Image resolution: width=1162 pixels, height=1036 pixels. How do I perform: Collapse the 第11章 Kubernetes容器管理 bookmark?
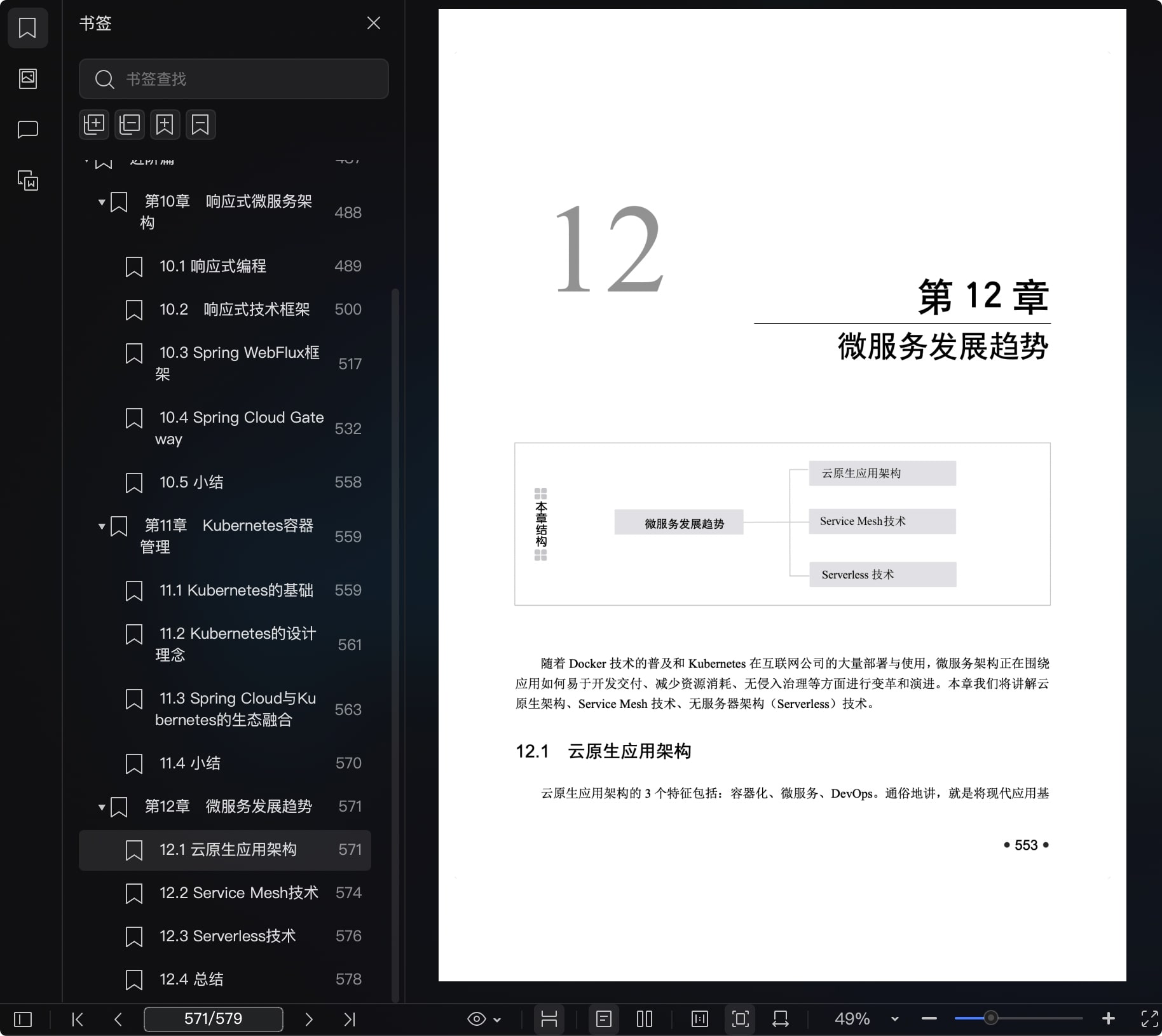[x=102, y=526]
